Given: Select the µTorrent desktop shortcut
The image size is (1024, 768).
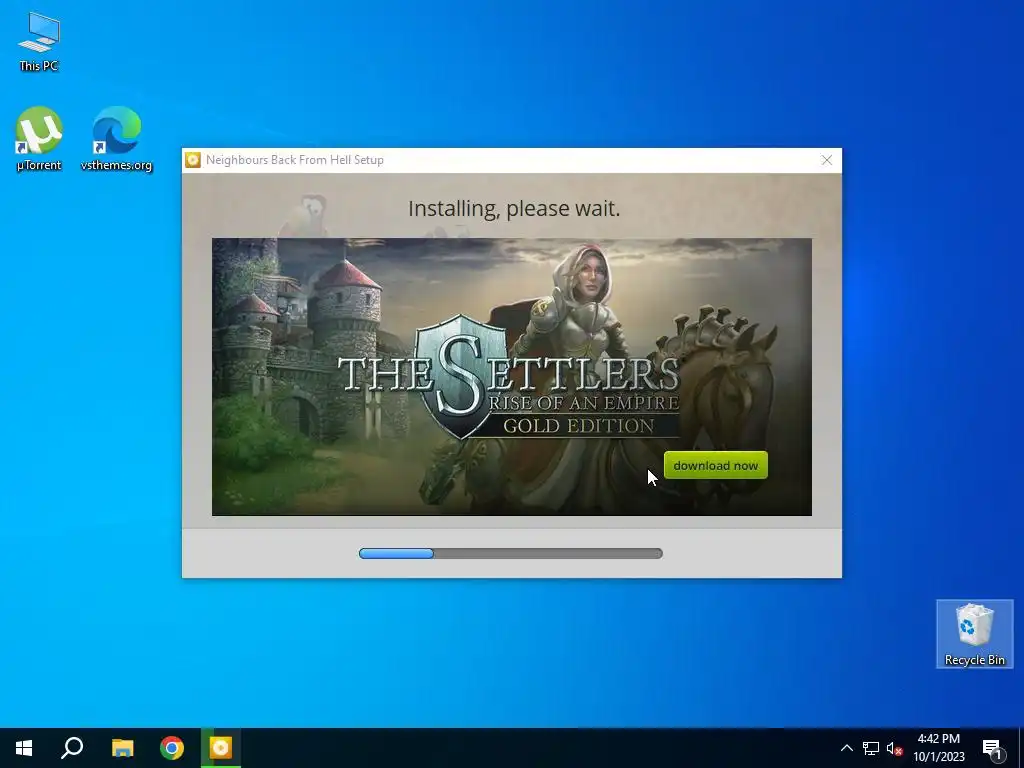Looking at the screenshot, I should [39, 138].
